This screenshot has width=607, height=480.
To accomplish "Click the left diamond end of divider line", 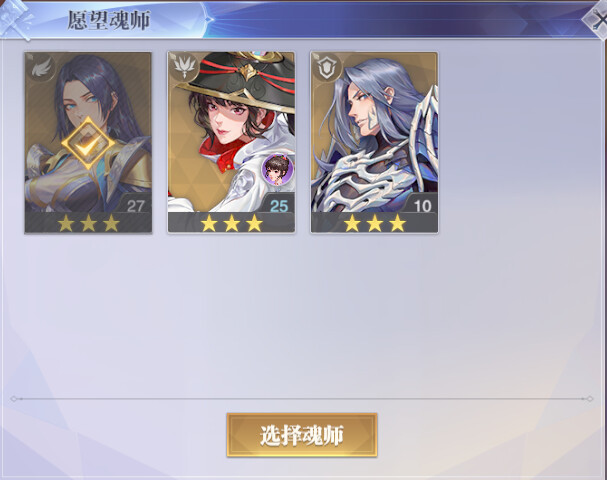I will click(14, 399).
